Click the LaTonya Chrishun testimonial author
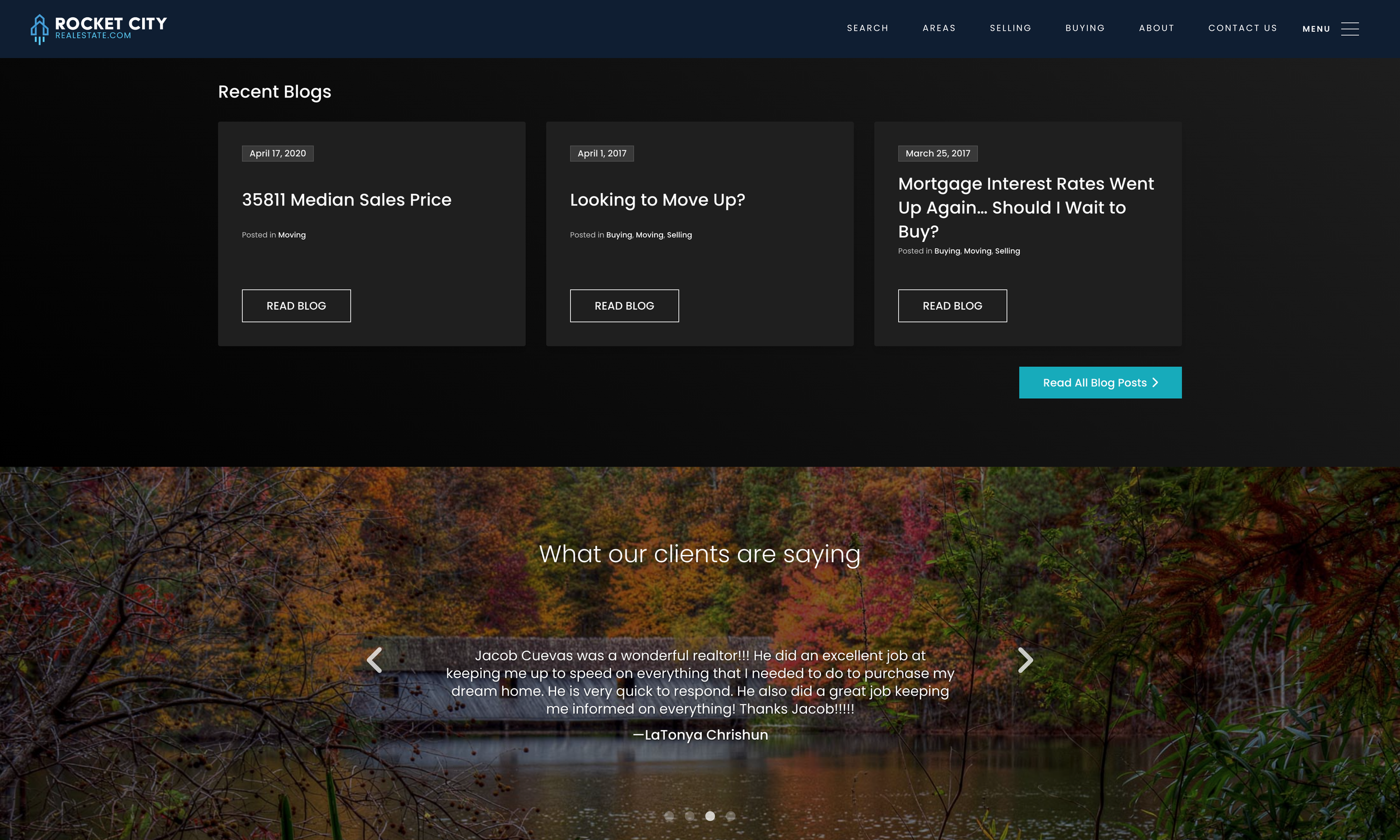The width and height of the screenshot is (1400, 840). point(700,735)
